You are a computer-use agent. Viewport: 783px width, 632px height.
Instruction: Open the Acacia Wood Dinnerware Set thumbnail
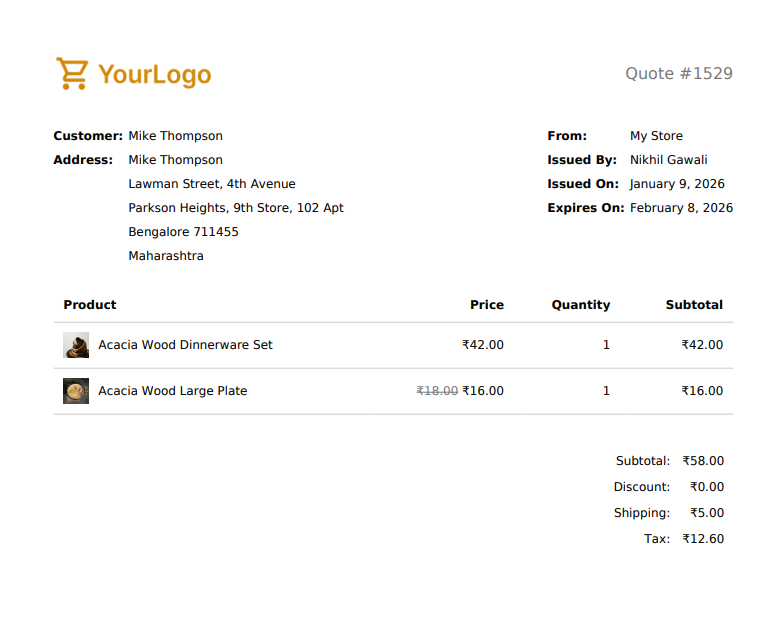[x=76, y=345]
